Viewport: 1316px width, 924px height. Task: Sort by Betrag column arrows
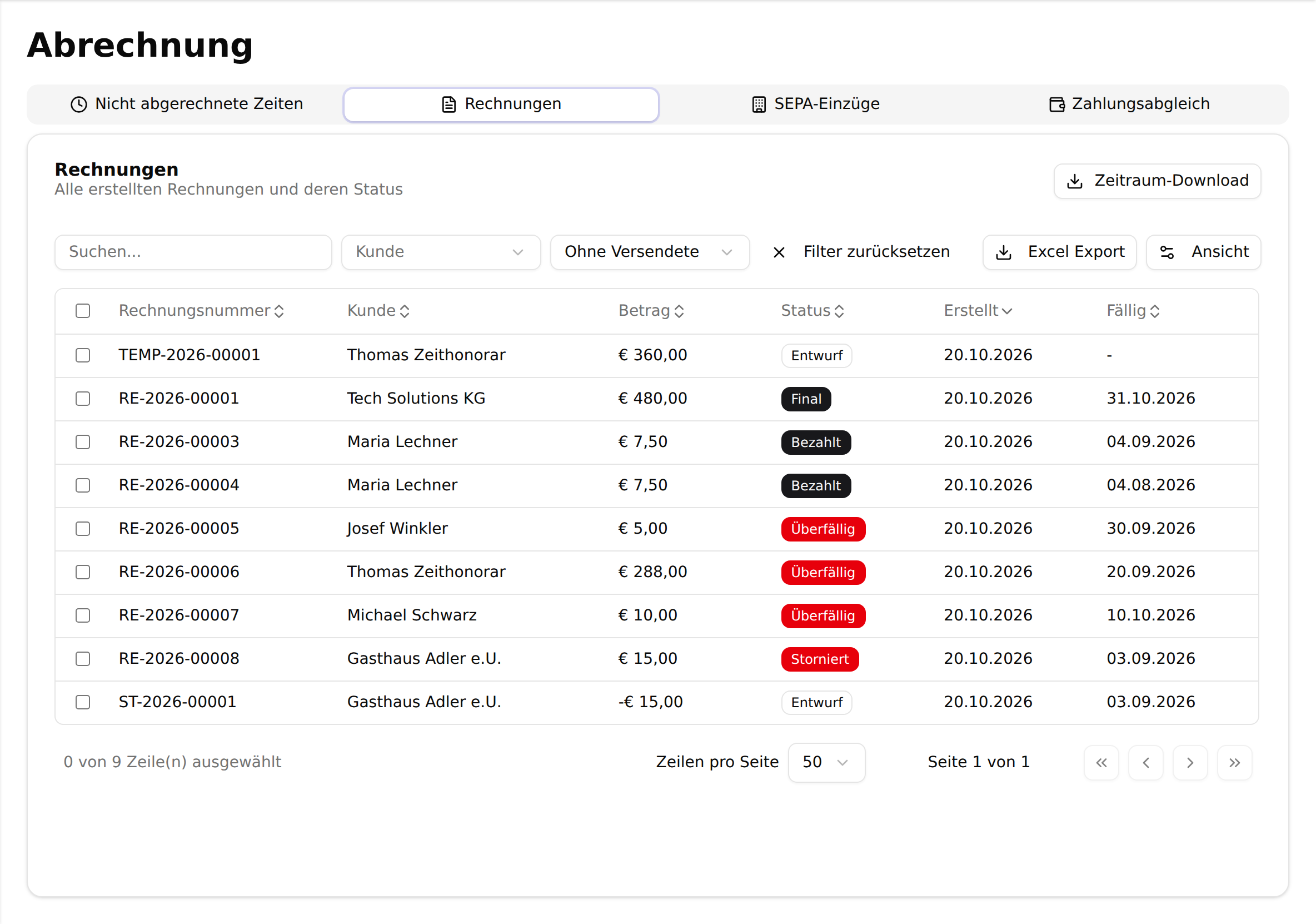click(679, 311)
